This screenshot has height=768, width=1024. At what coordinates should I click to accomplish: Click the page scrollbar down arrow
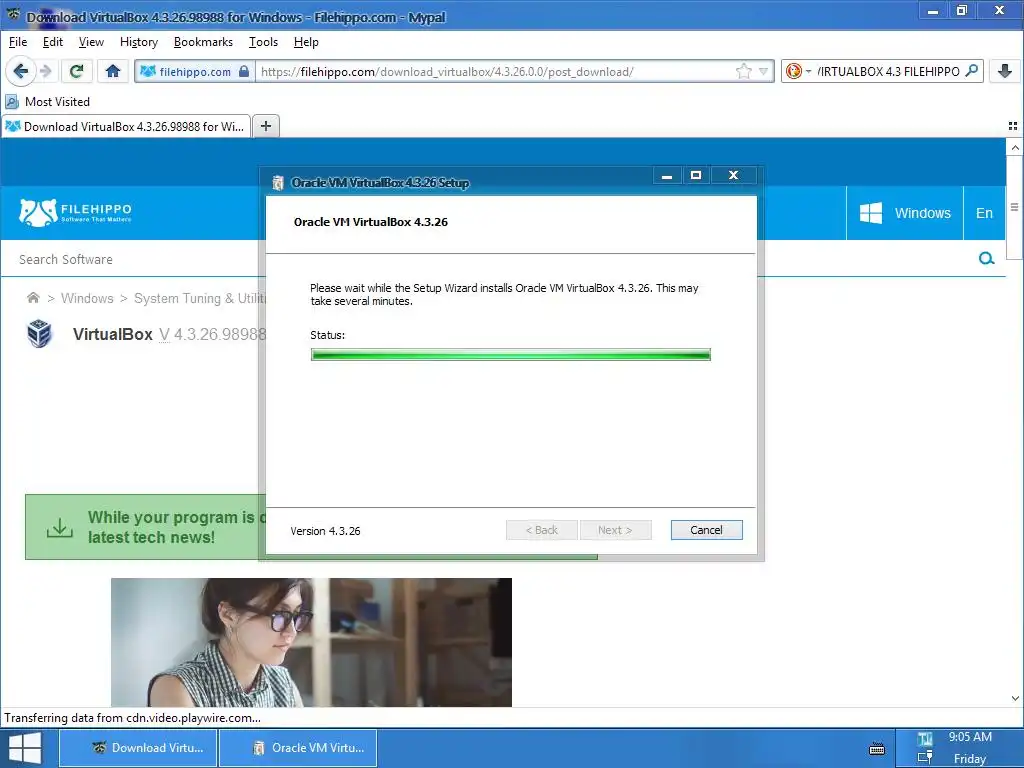click(1016, 698)
